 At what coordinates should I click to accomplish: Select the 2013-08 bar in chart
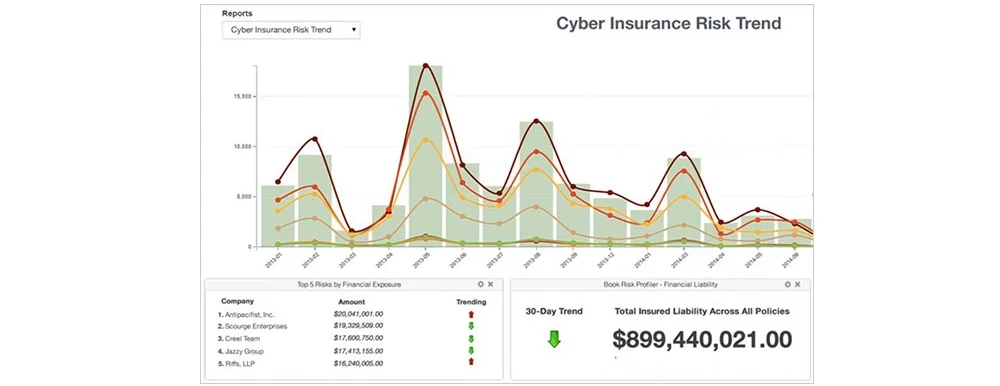point(536,184)
